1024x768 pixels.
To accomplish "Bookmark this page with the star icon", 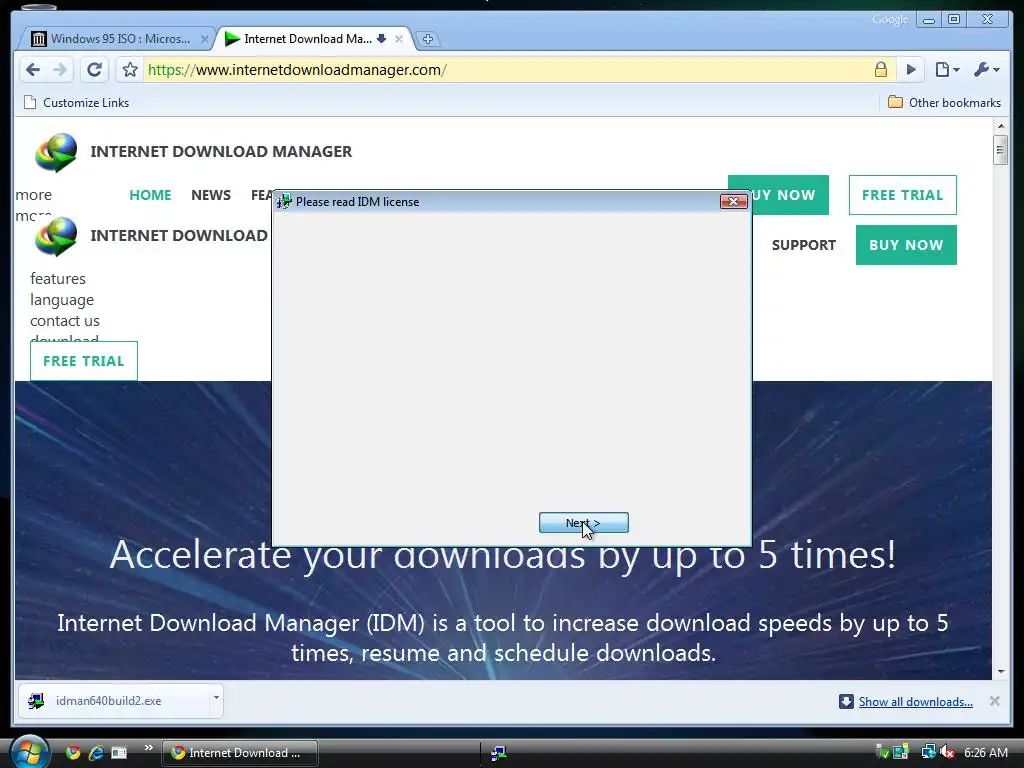I will pyautogui.click(x=130, y=70).
